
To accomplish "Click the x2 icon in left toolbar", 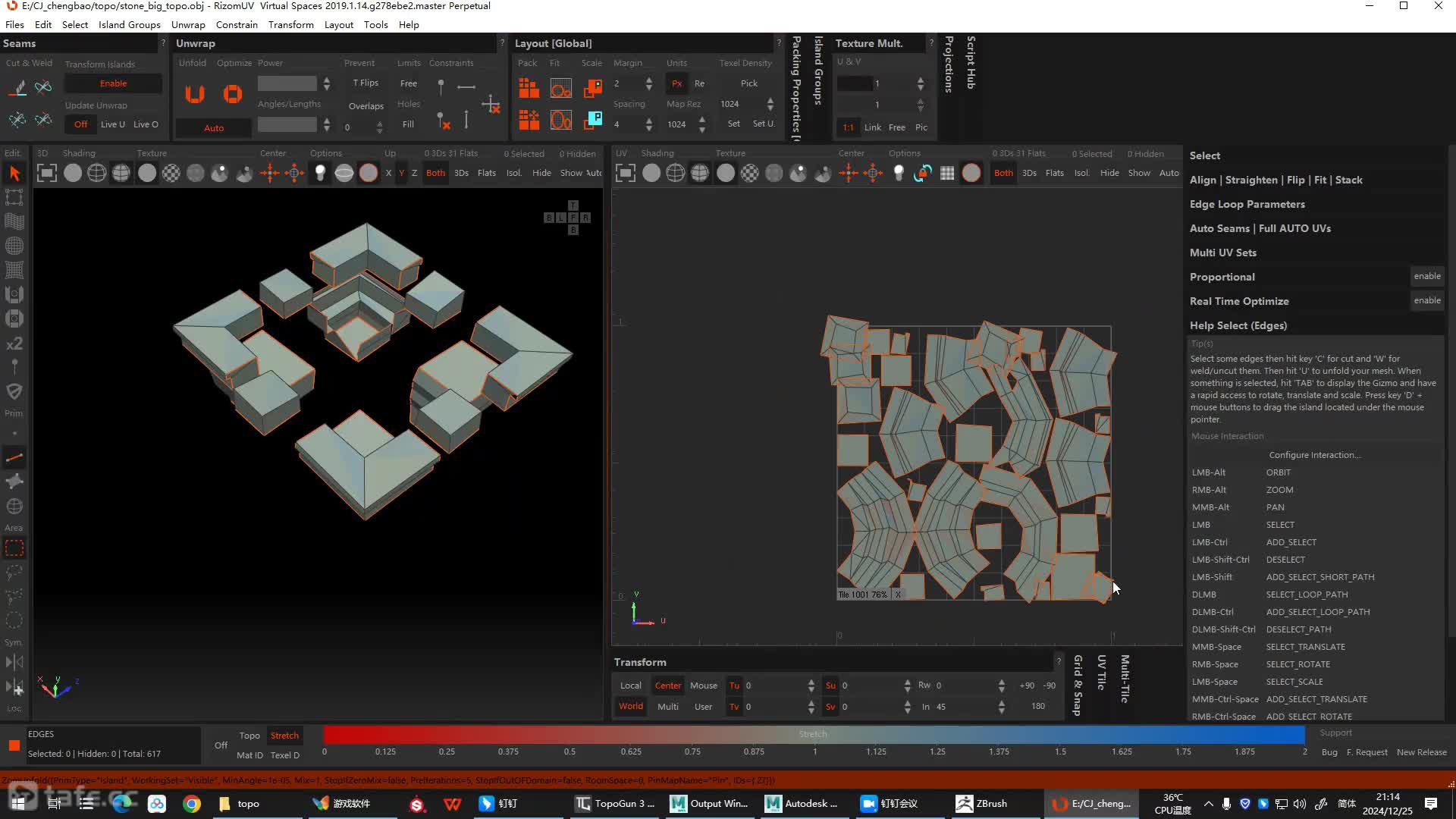I will (x=14, y=344).
